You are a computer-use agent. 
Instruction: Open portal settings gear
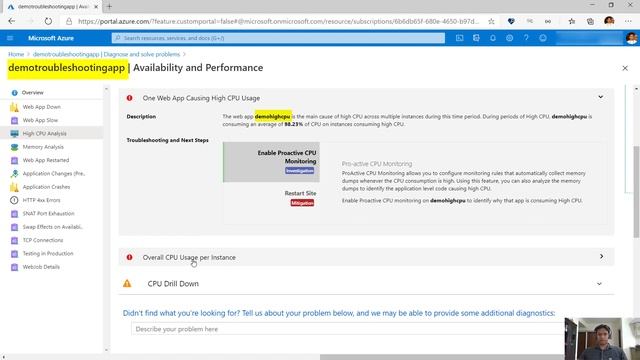click(x=509, y=38)
